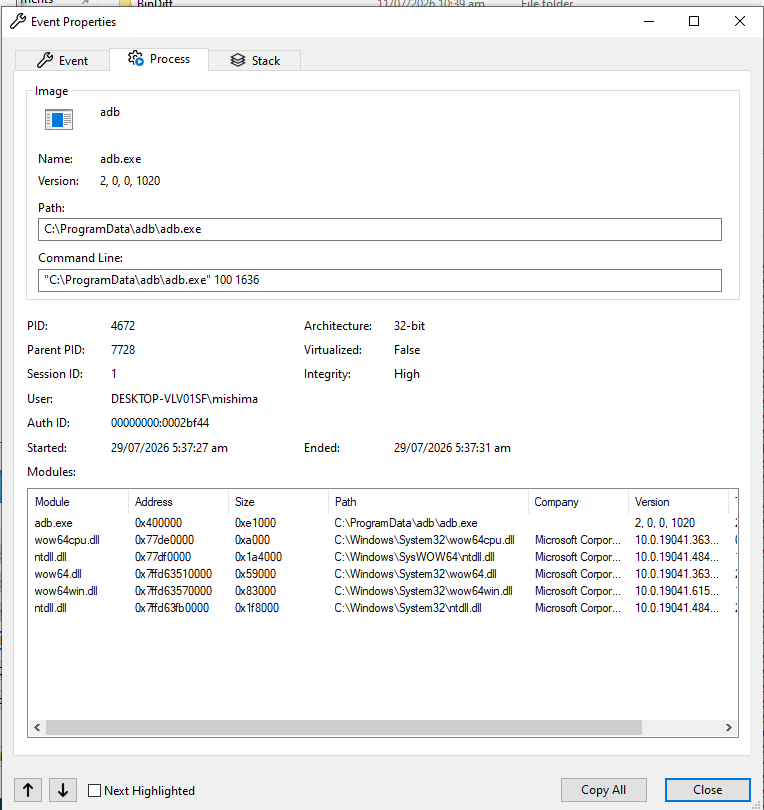Minimize the Event Properties window
The height and width of the screenshot is (810, 764).
tap(649, 21)
